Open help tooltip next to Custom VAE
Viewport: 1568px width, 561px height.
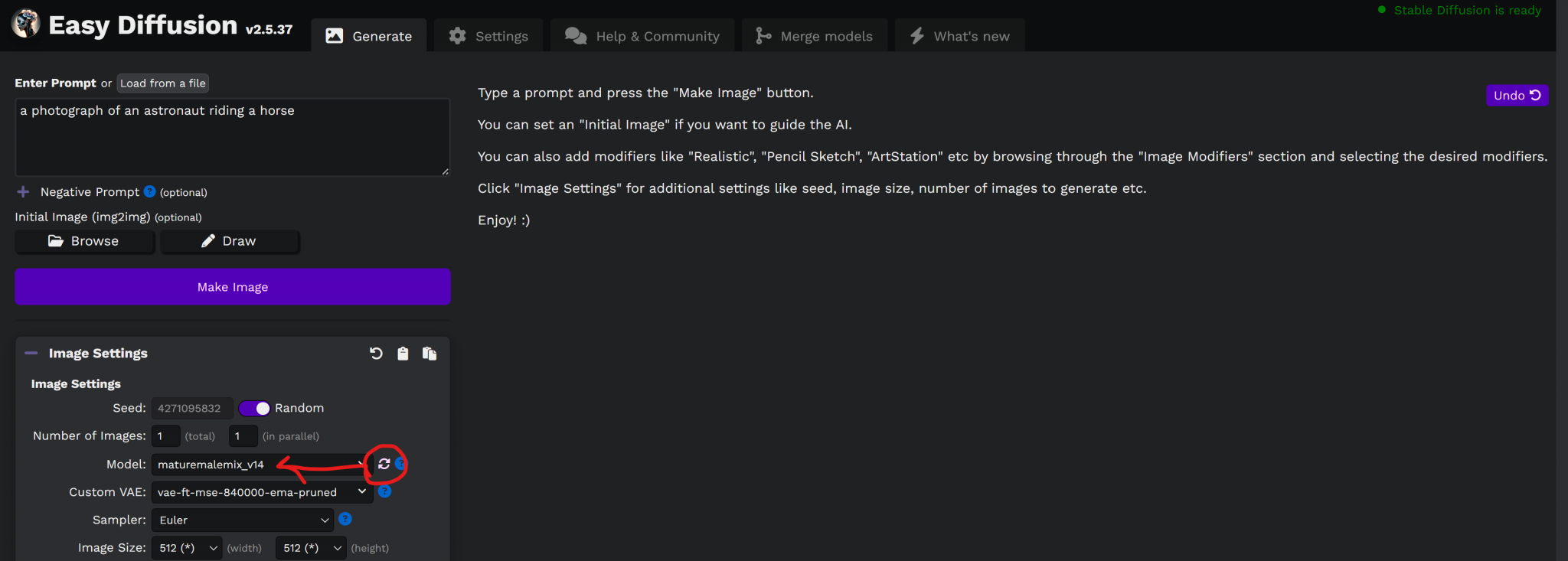click(385, 491)
